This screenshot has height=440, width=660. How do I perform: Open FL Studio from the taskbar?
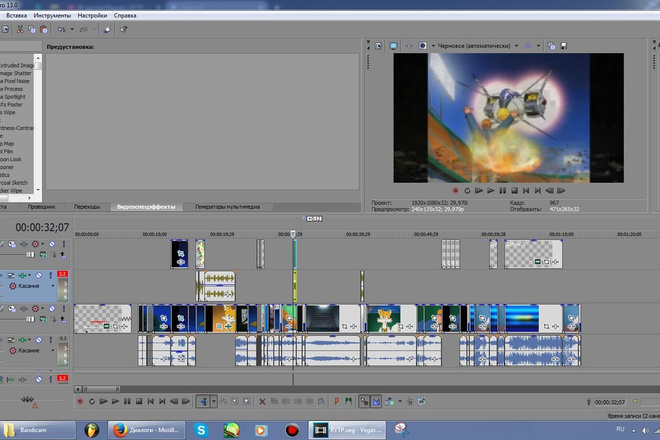click(x=91, y=430)
